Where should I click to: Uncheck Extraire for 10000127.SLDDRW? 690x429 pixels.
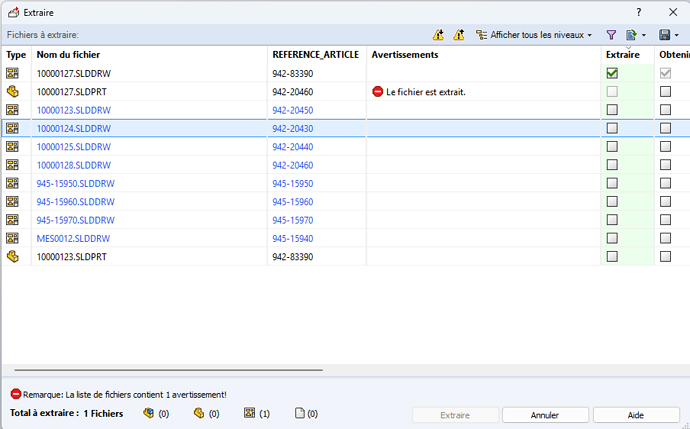(612, 73)
